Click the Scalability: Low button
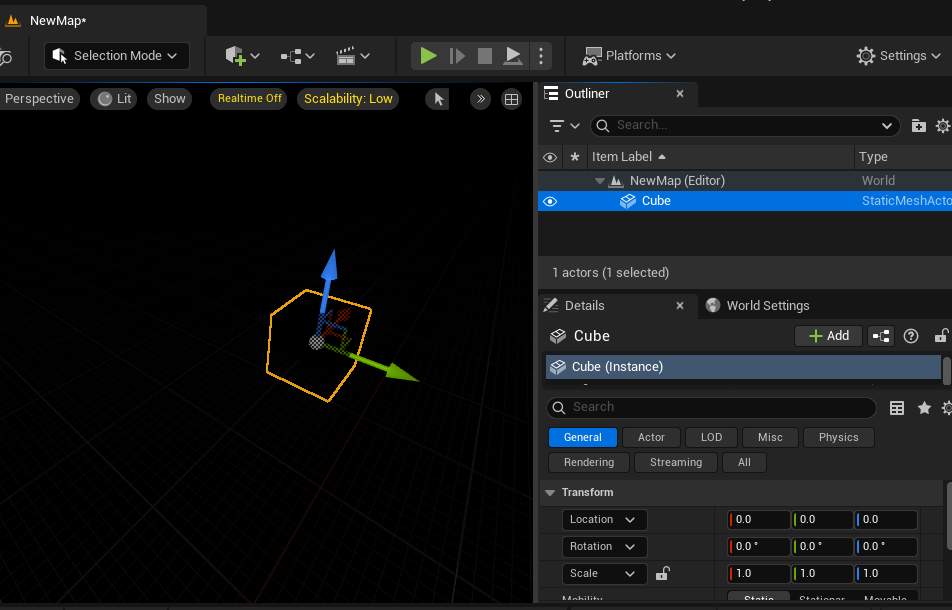 tap(348, 99)
